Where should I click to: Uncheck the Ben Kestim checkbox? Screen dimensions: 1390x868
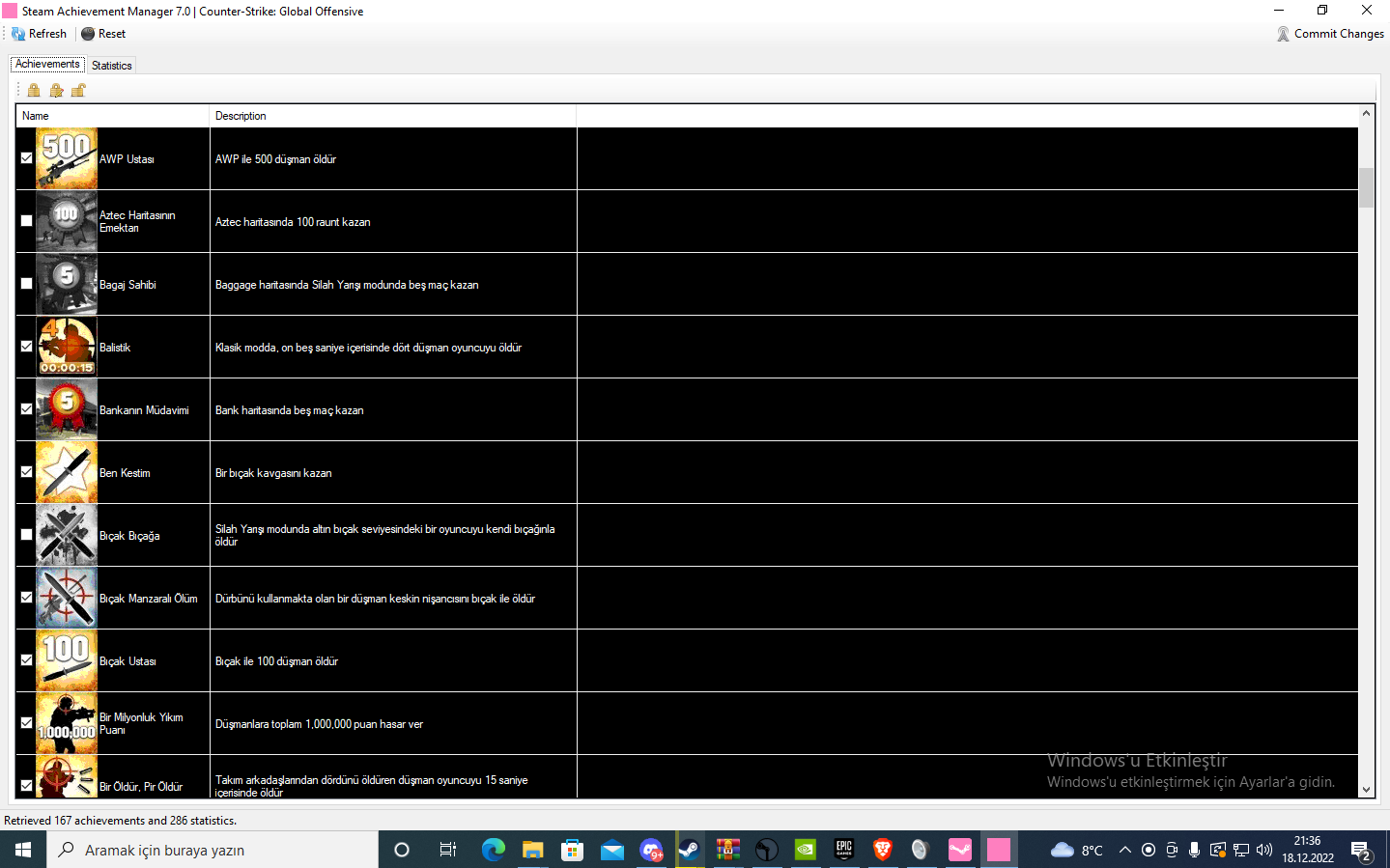(x=27, y=472)
